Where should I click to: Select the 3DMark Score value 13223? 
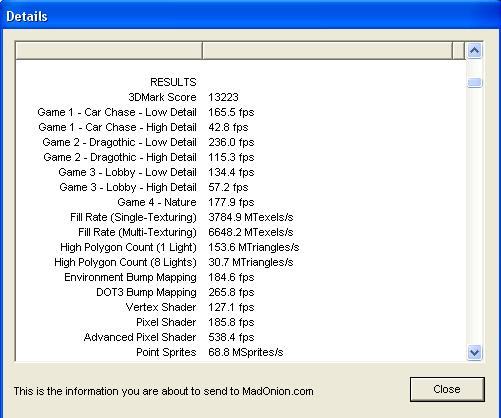223,97
